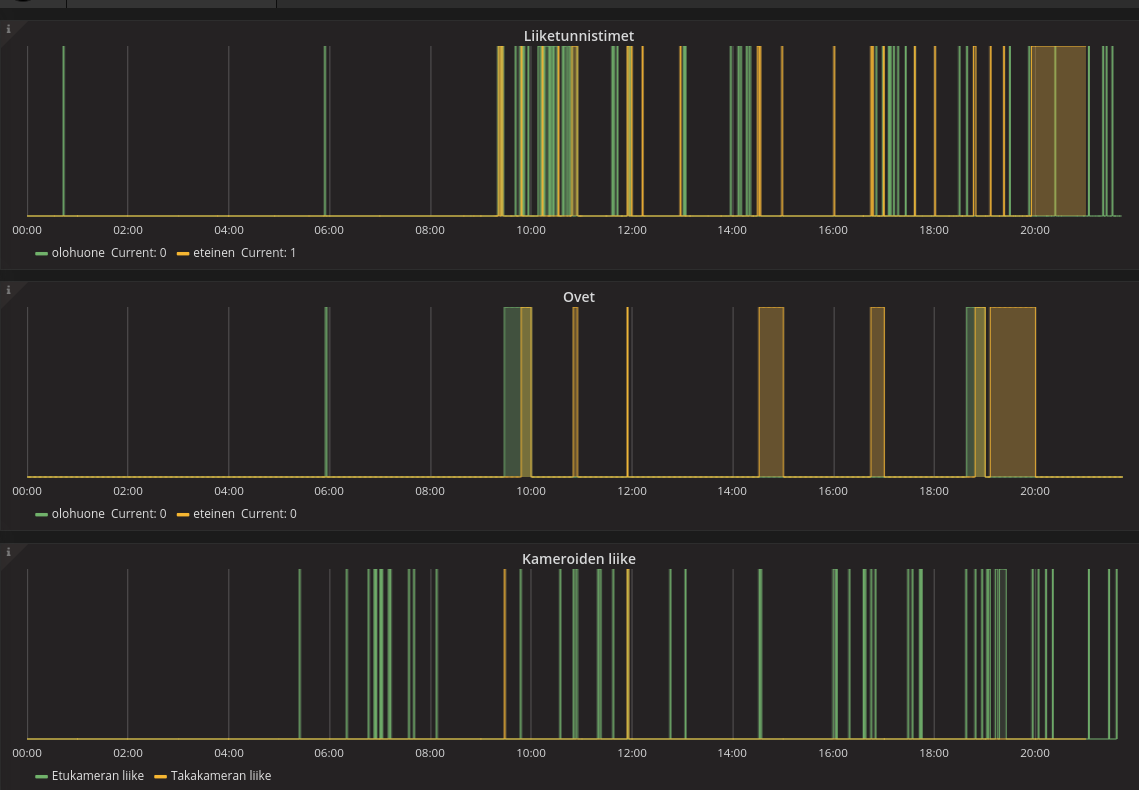Click the orange door-open block near 14:45 in Ovet
1139x790 pixels.
[x=770, y=392]
